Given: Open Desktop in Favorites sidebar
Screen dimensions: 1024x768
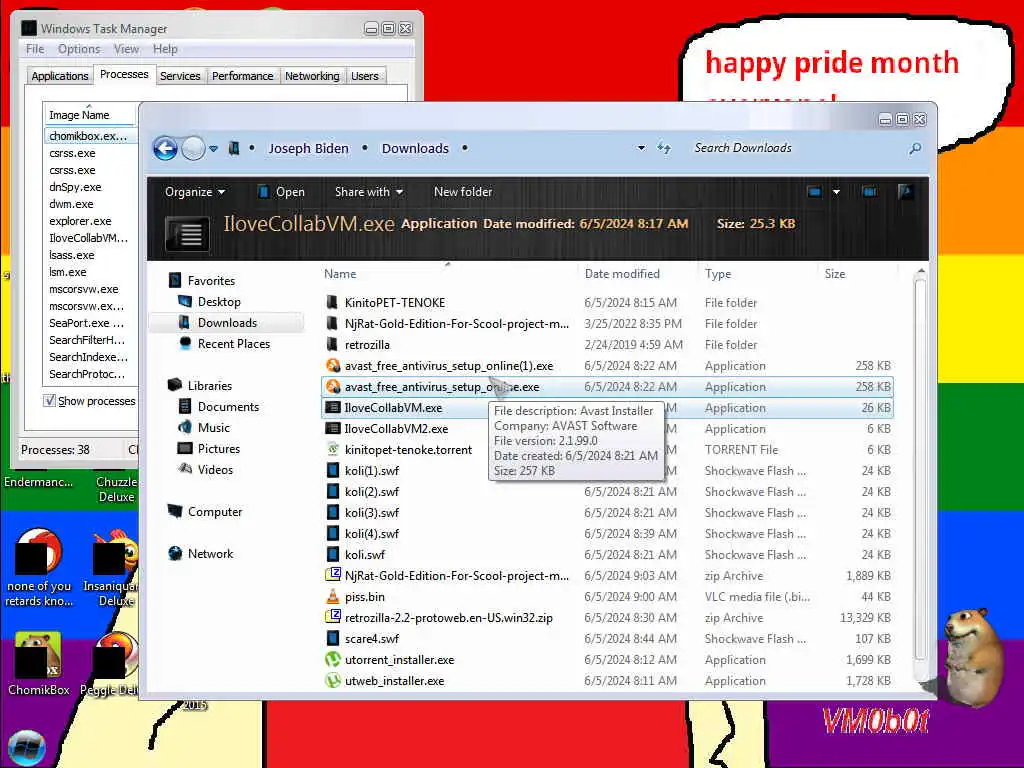Looking at the screenshot, I should tap(219, 302).
